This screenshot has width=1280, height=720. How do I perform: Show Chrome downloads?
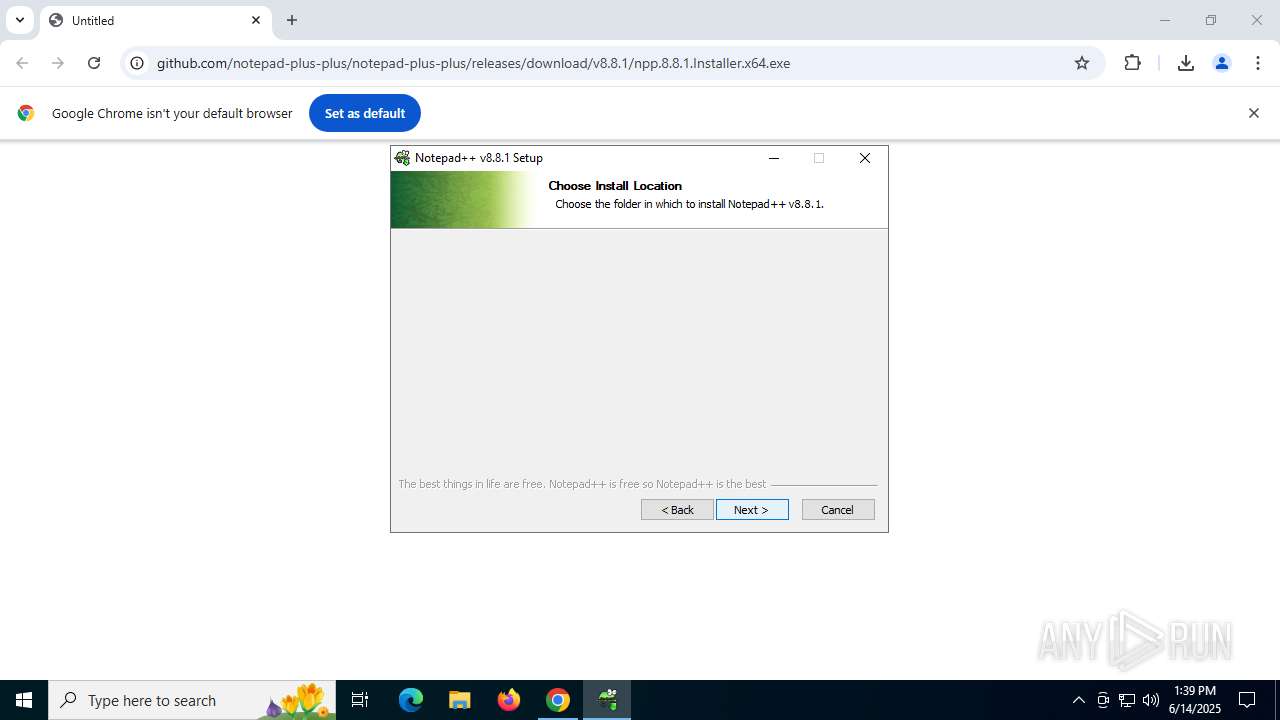(1185, 63)
